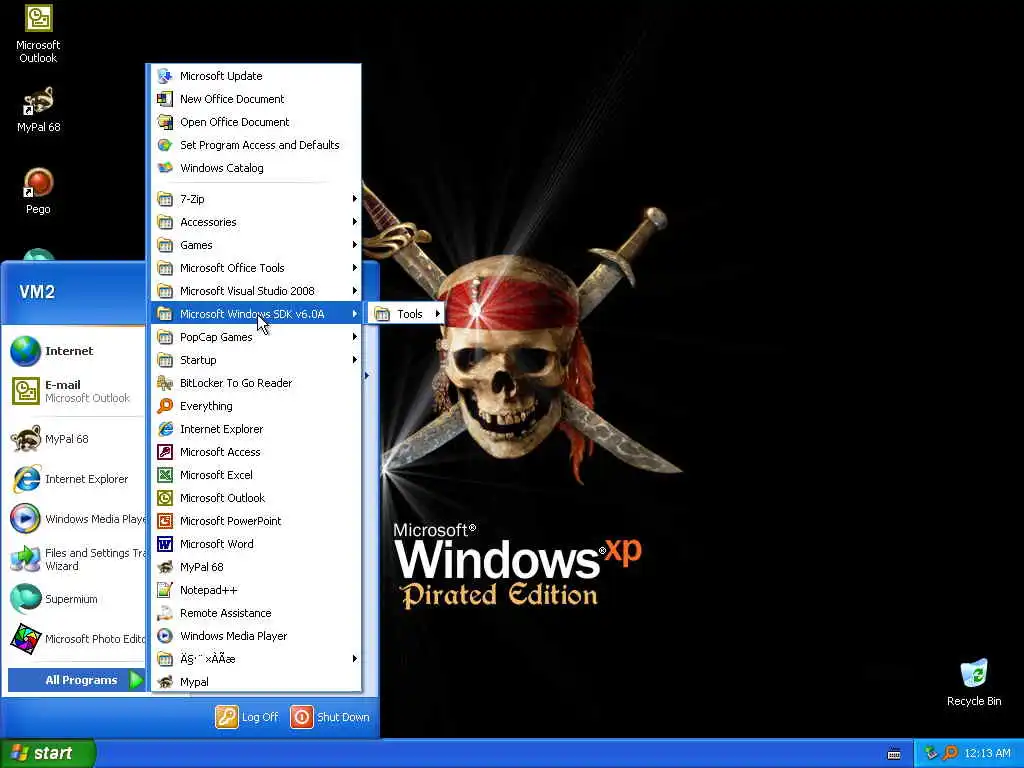The height and width of the screenshot is (768, 1024).
Task: Open the Recycle Bin on desktop
Action: tap(974, 682)
